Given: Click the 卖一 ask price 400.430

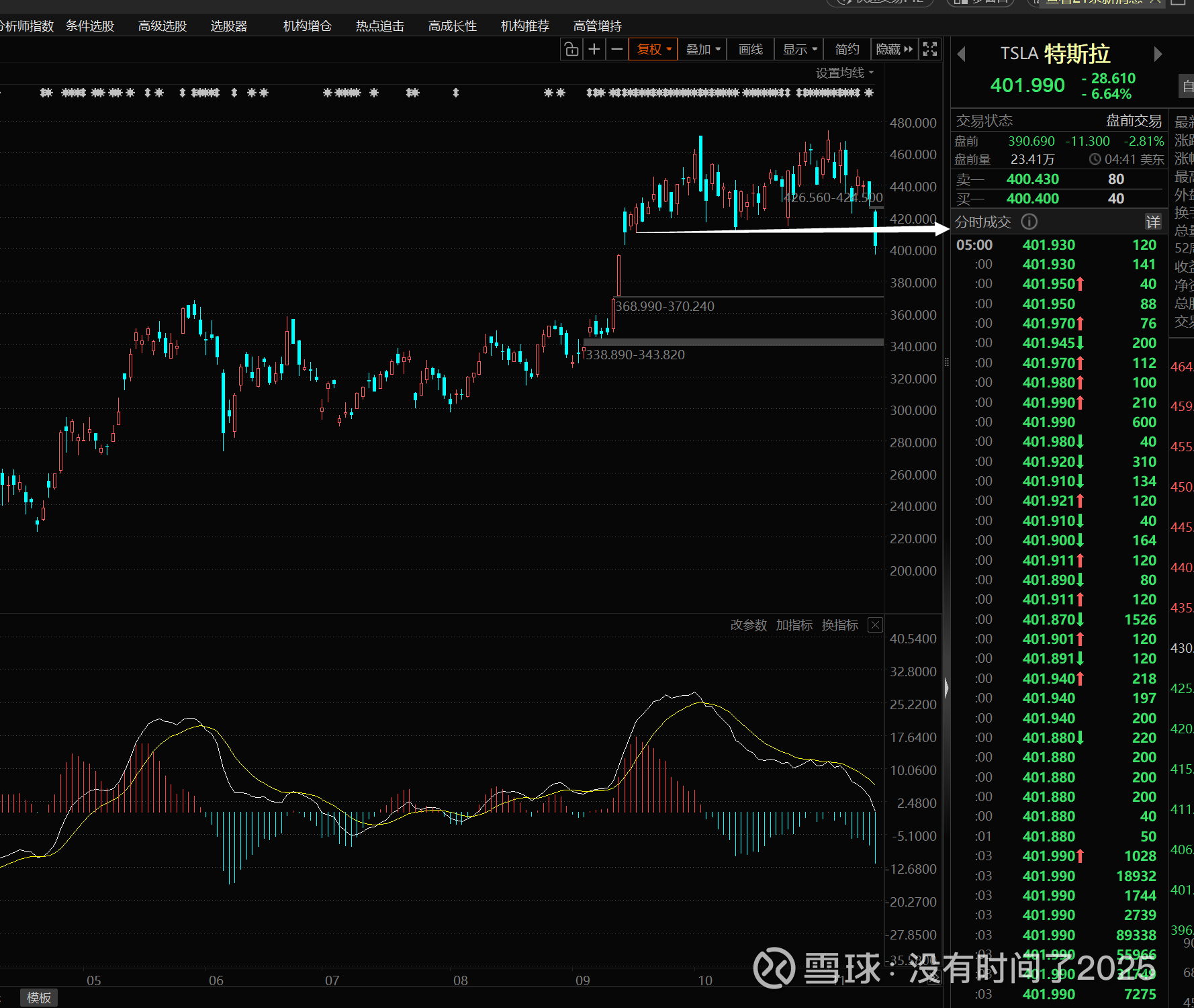Looking at the screenshot, I should (1032, 179).
